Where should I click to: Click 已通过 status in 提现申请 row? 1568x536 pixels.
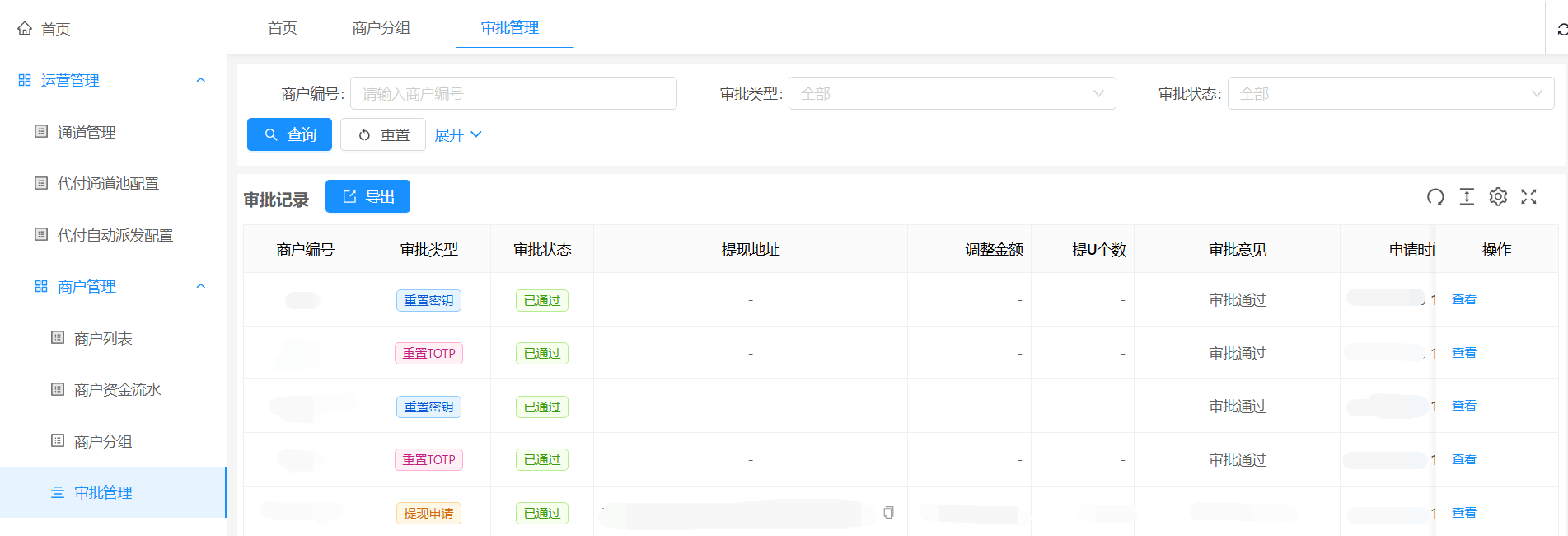pos(542,513)
